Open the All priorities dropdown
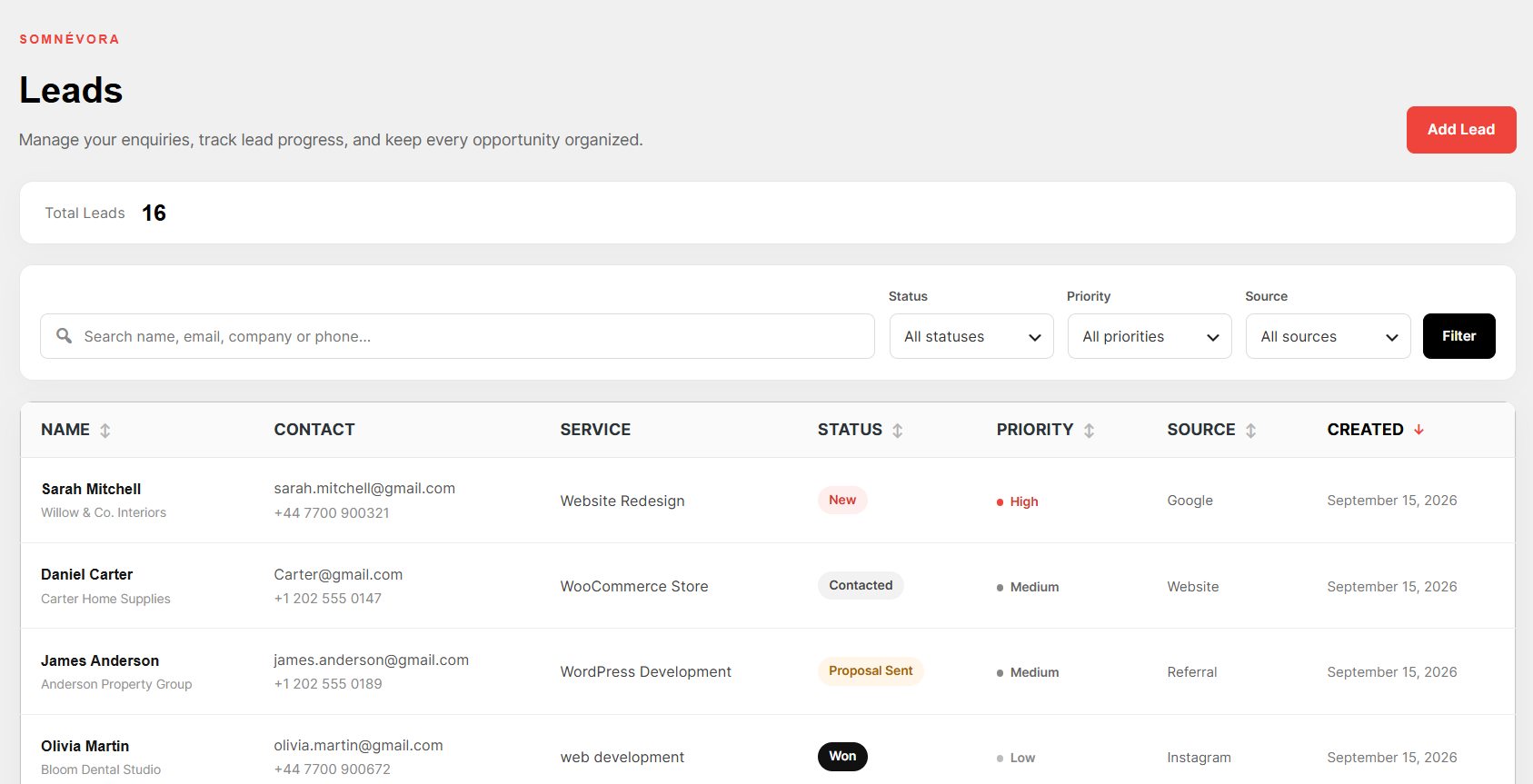 pyautogui.click(x=1150, y=336)
